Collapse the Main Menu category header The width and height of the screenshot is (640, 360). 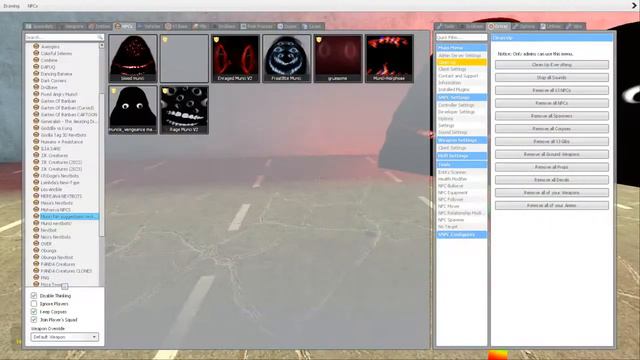click(x=462, y=48)
